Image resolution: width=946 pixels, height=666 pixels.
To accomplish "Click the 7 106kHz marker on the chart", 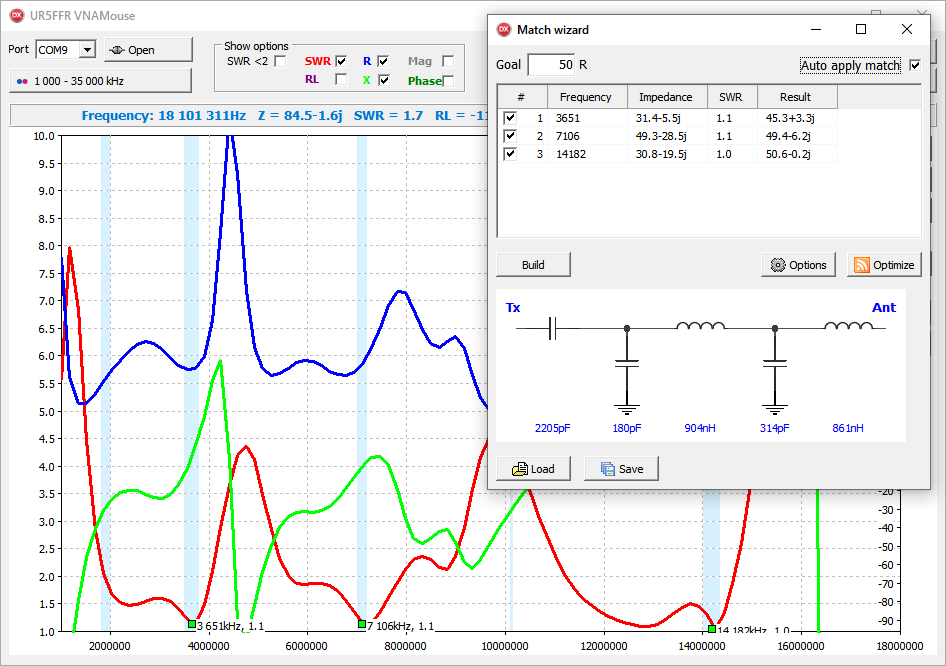I will 362,624.
